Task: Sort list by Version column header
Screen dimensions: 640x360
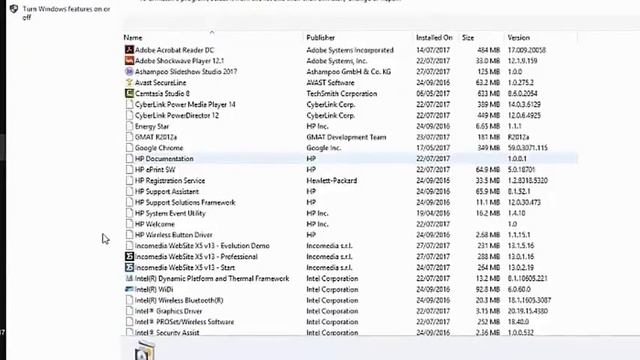Action: tap(519, 38)
